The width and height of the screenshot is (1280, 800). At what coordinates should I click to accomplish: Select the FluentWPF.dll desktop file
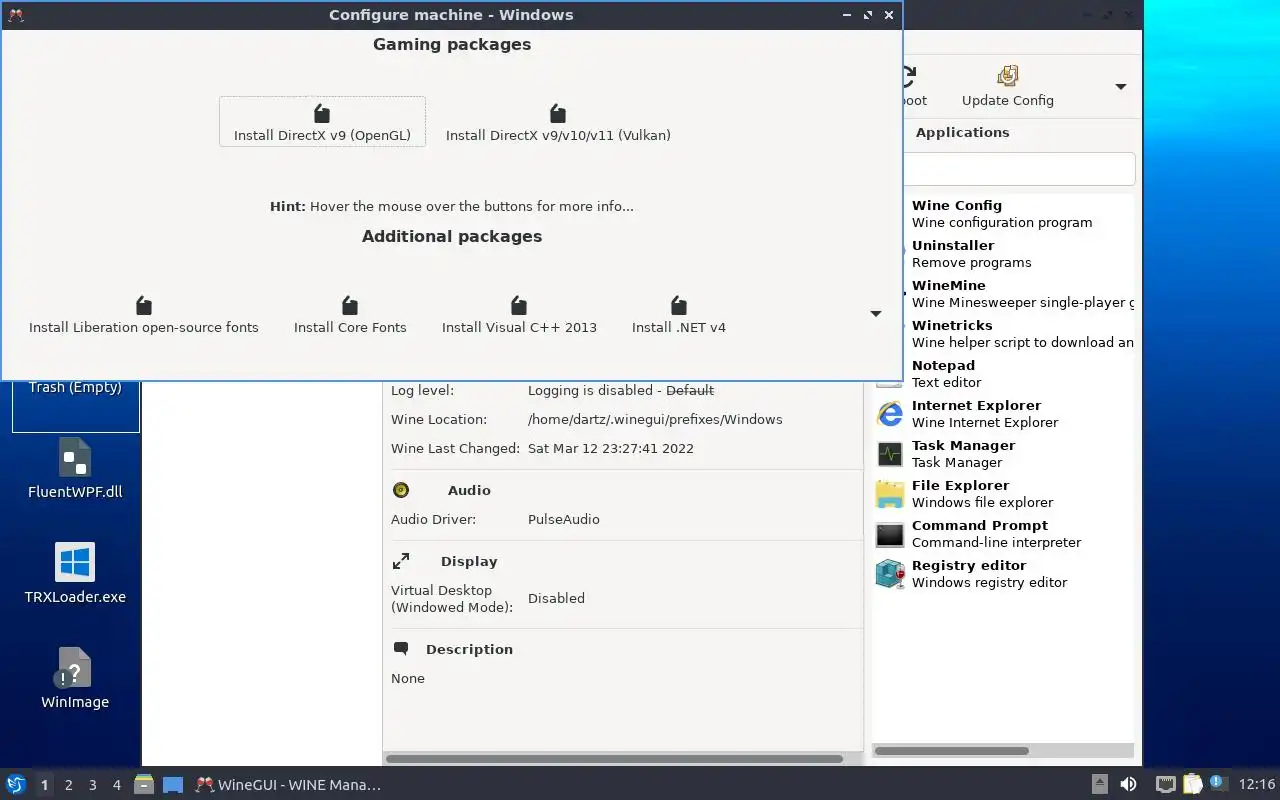[75, 469]
